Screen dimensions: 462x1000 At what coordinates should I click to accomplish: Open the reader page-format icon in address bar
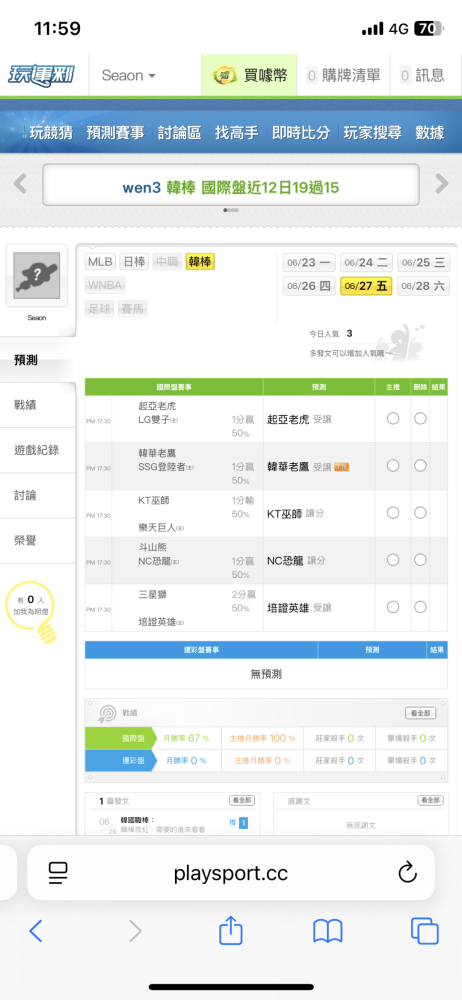coord(58,872)
